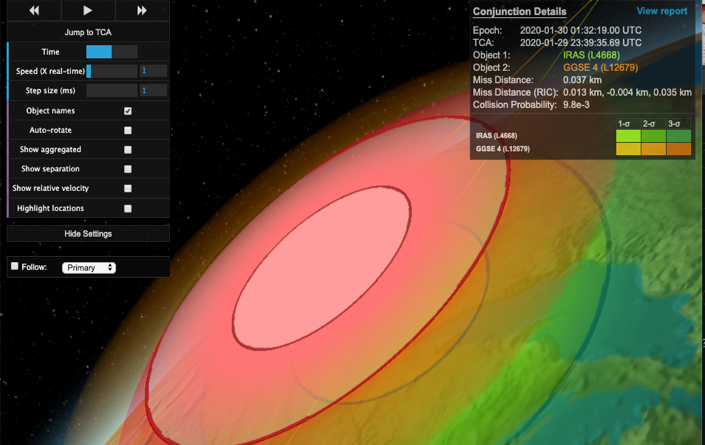
Task: Click Jump to TCA button
Action: pyautogui.click(x=88, y=33)
